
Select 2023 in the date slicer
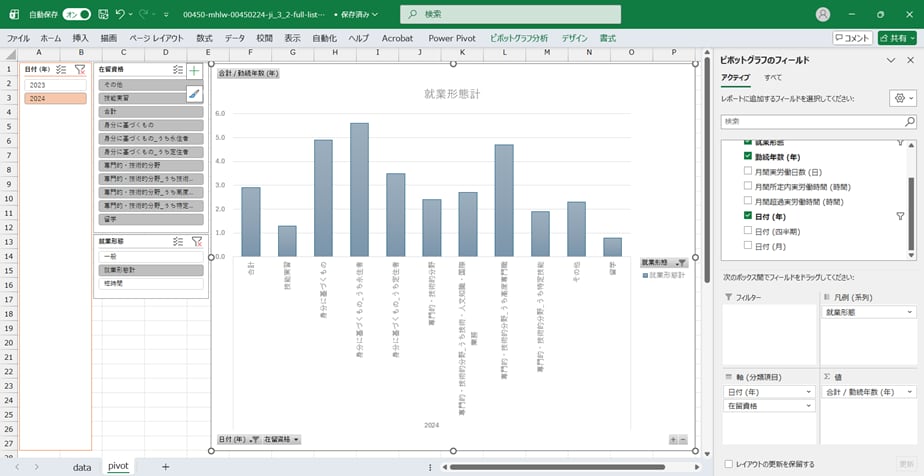point(56,85)
